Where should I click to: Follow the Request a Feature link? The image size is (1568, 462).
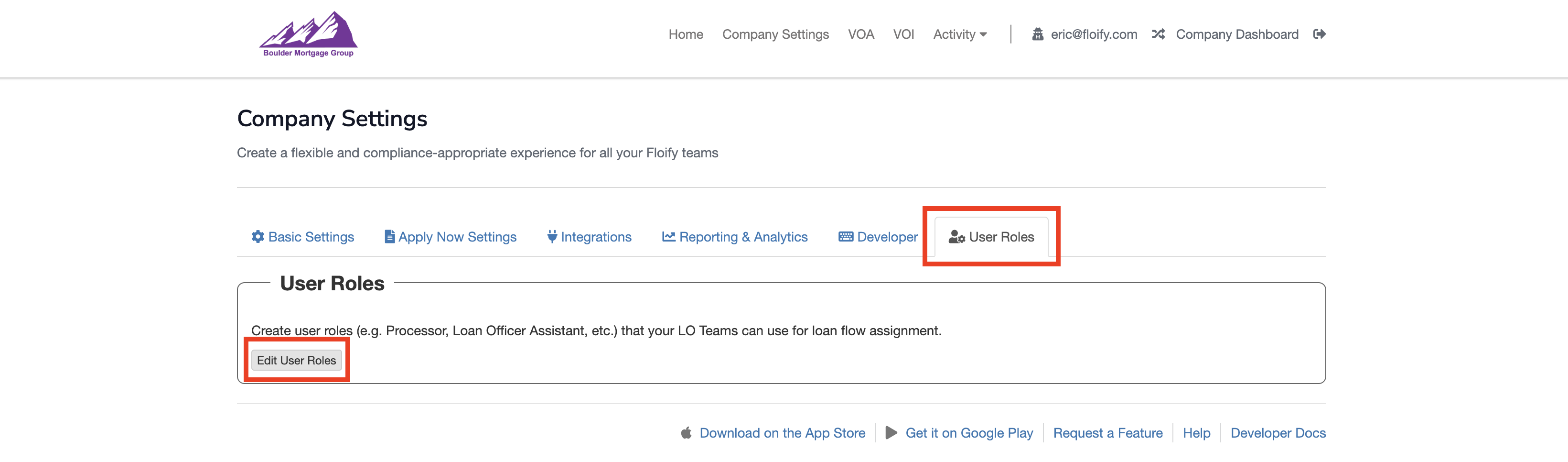[x=1107, y=433]
